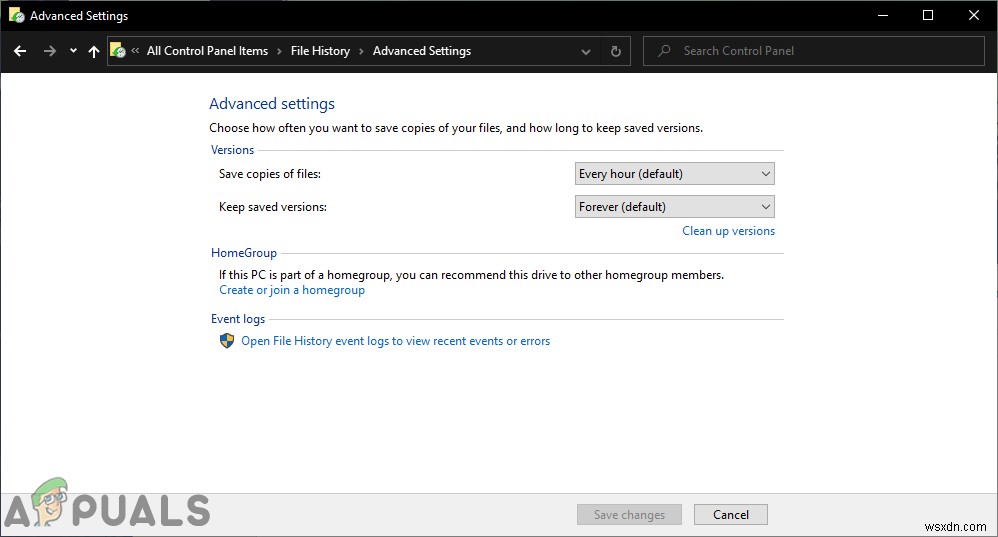The image size is (998, 537).
Task: Open the Keep saved versions dropdown
Action: point(675,207)
